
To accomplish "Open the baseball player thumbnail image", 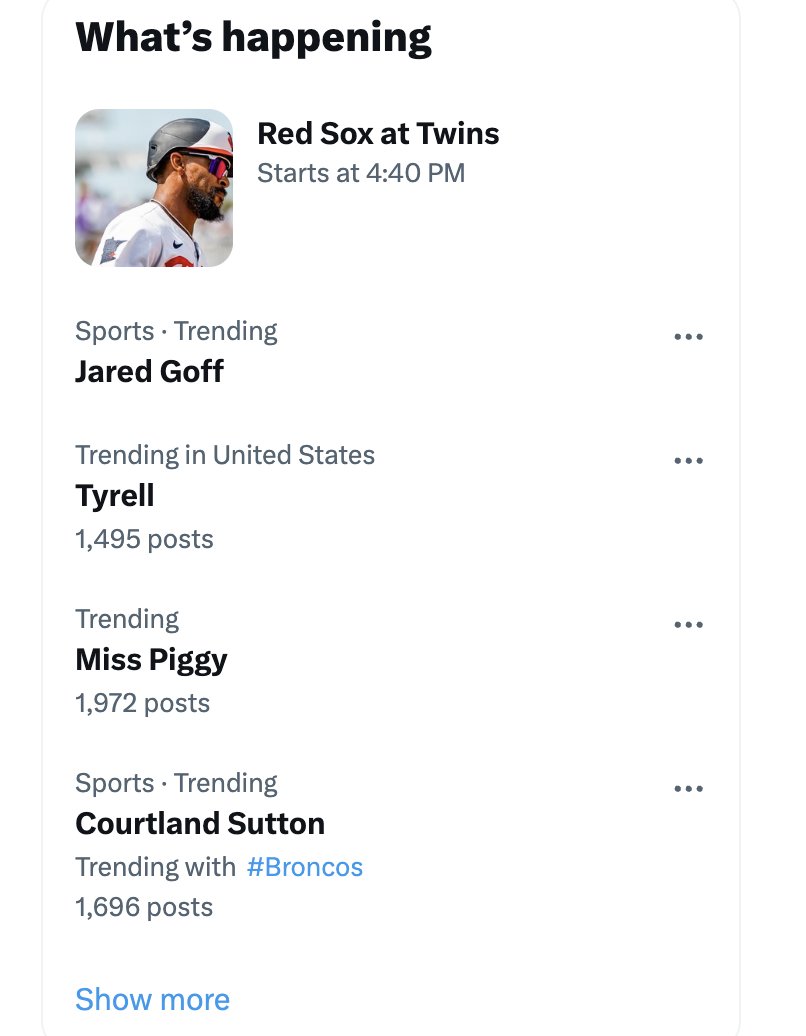I will (x=154, y=188).
